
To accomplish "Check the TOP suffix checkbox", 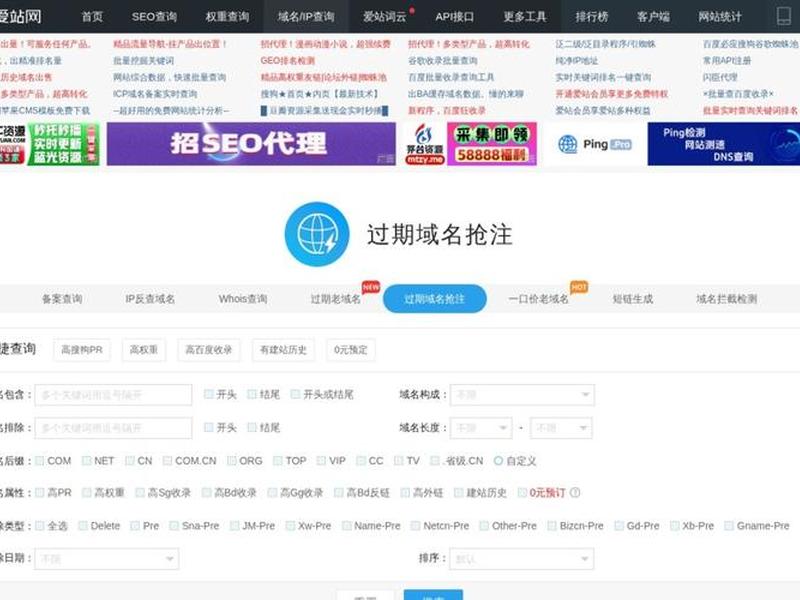I will (x=278, y=461).
